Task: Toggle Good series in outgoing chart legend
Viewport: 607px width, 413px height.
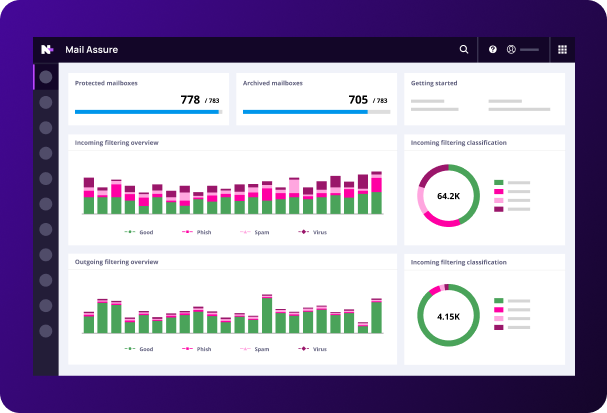Action: (139, 349)
